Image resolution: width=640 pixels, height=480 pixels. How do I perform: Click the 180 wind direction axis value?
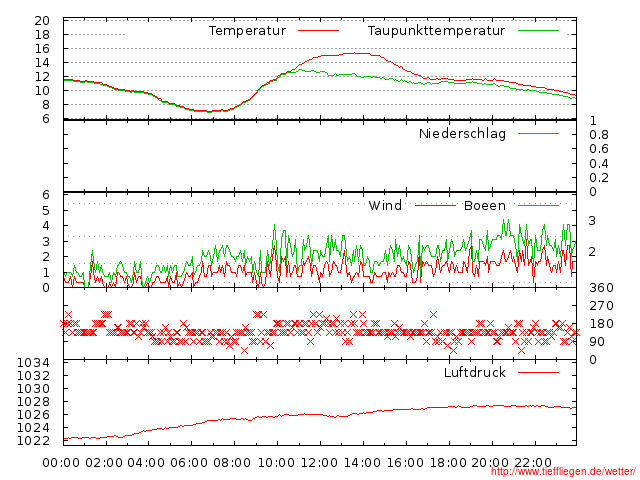[x=601, y=324]
